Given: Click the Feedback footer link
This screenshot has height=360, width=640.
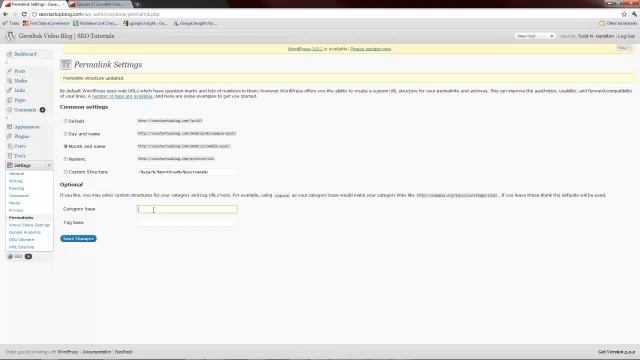Looking at the screenshot, I should 123,352.
